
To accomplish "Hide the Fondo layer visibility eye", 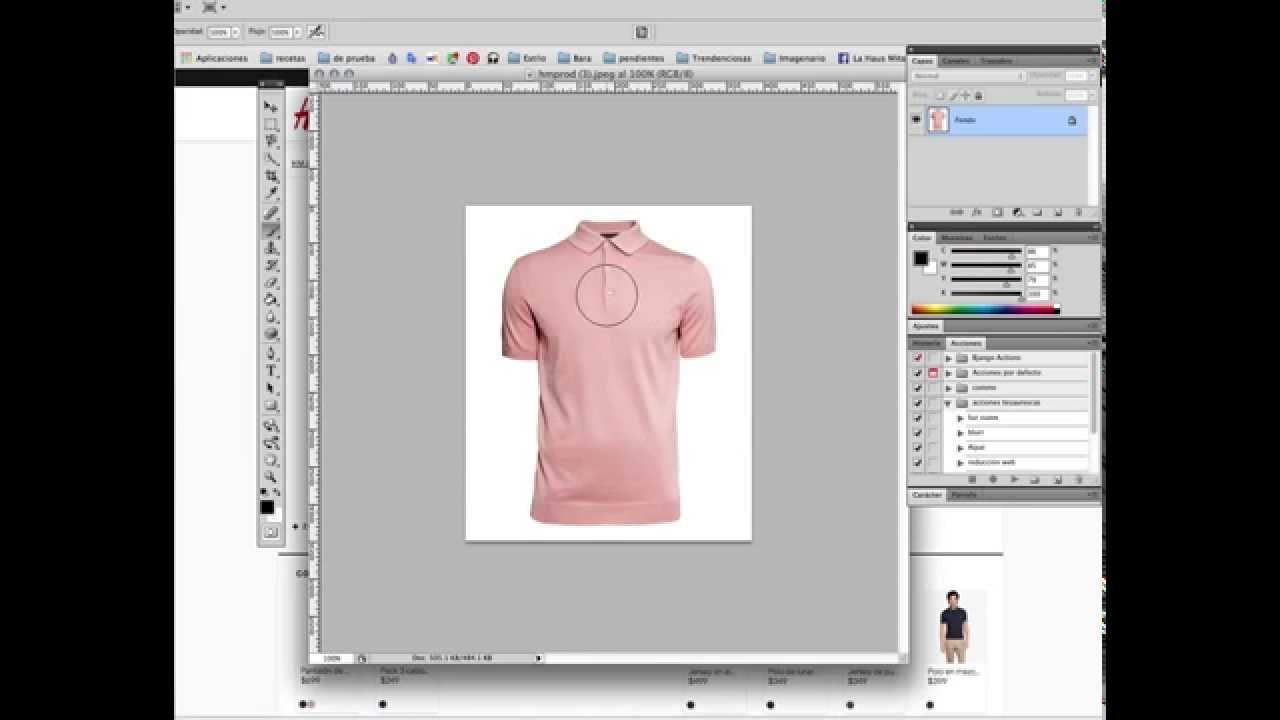I will [915, 120].
